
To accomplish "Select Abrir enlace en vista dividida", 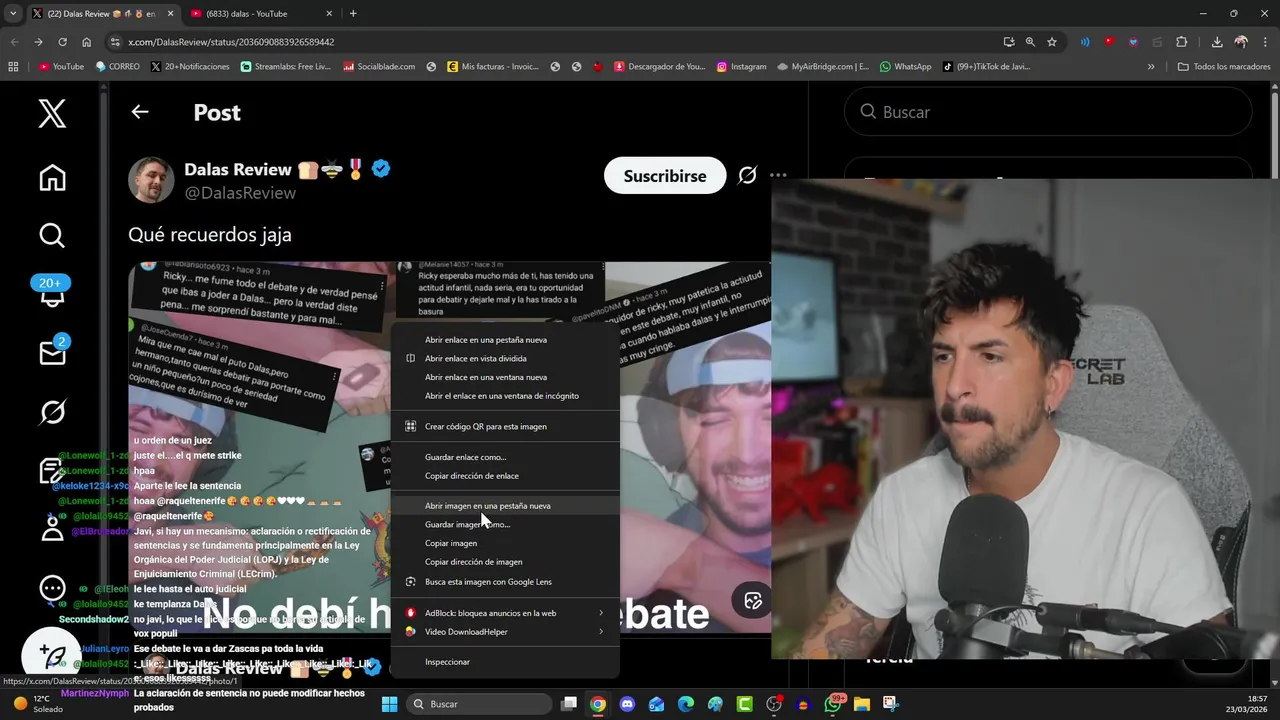I will [476, 358].
